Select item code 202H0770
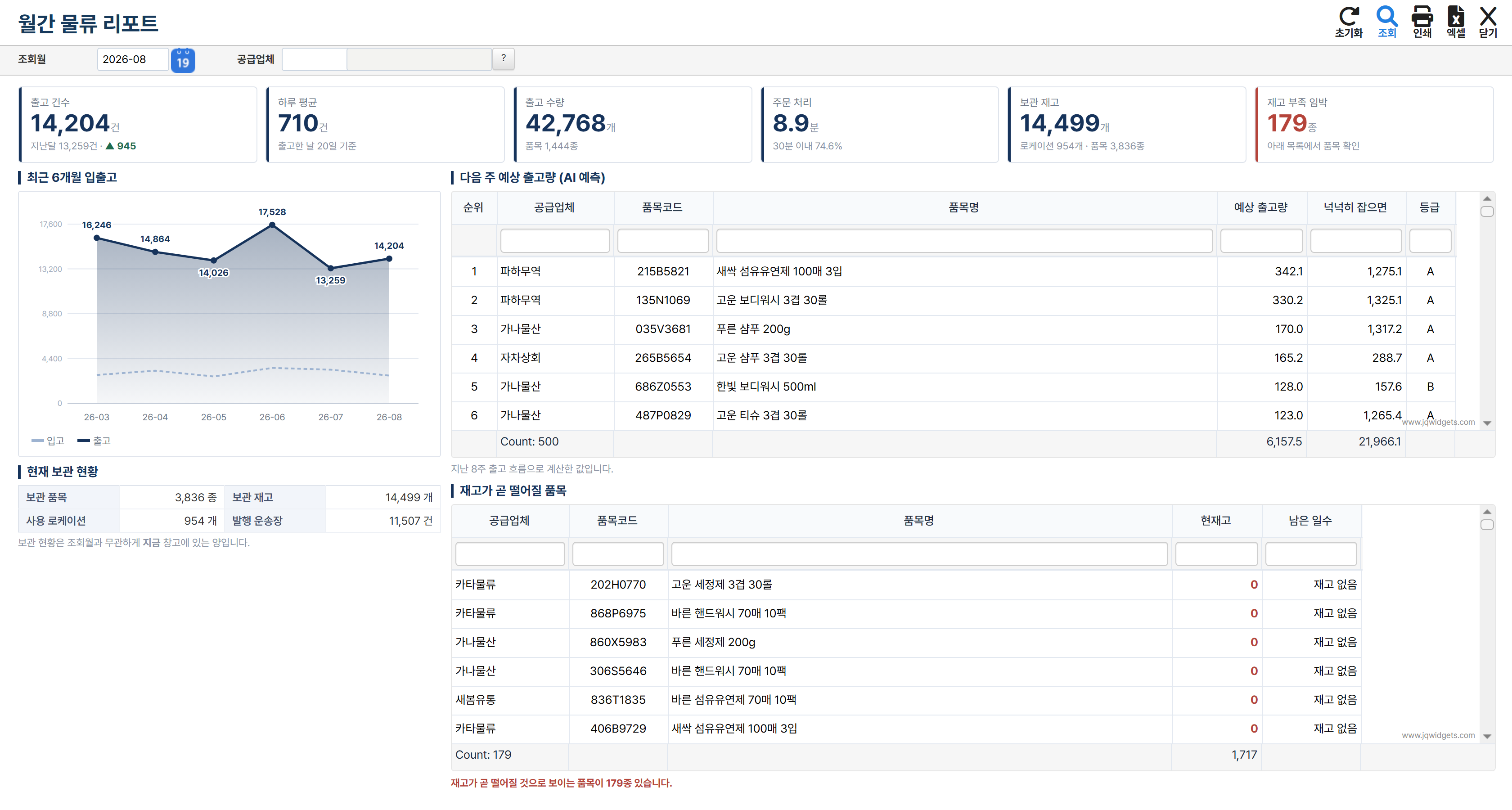Screen dimensions: 1512x810 tap(617, 585)
